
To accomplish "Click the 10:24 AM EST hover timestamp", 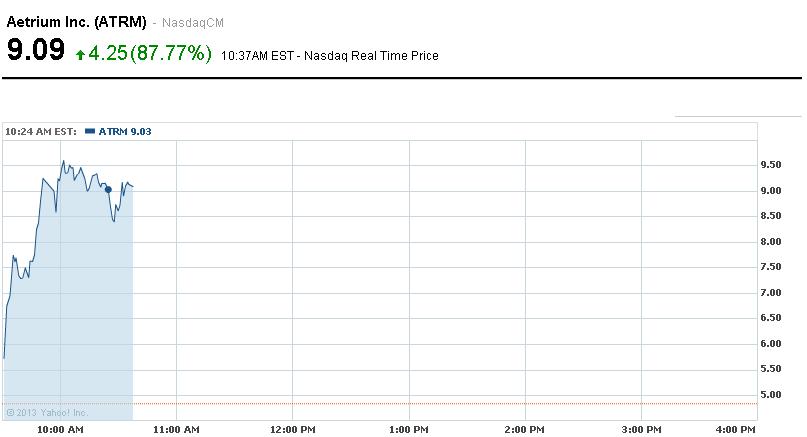I will point(40,131).
